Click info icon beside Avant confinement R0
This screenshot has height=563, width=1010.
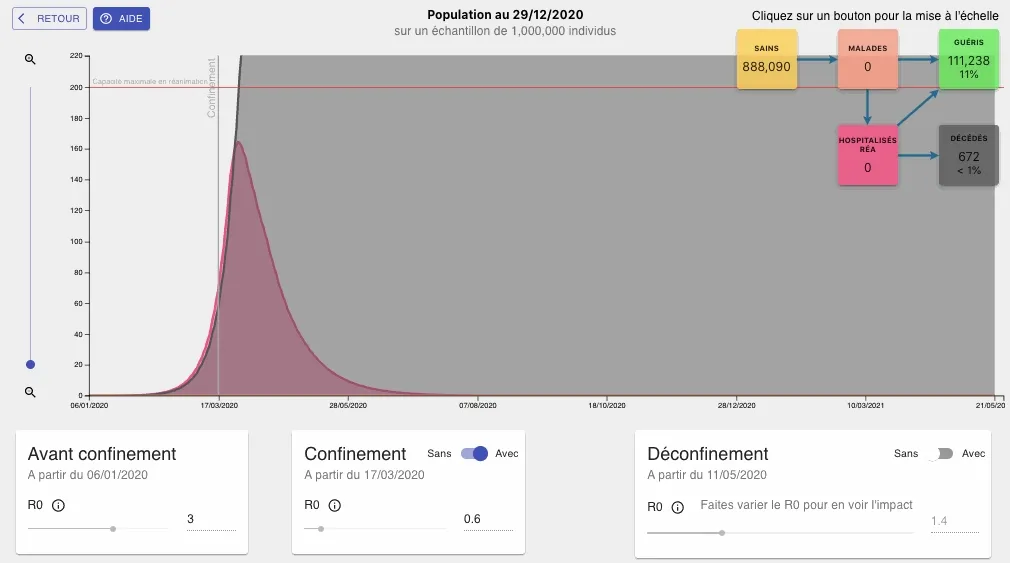point(58,506)
